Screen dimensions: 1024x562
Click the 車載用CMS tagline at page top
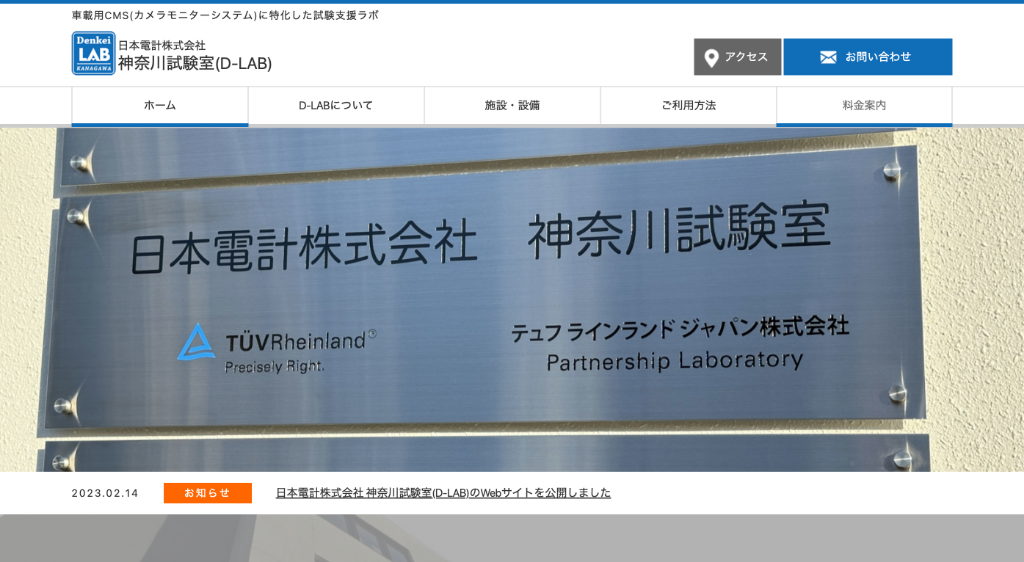coord(225,15)
